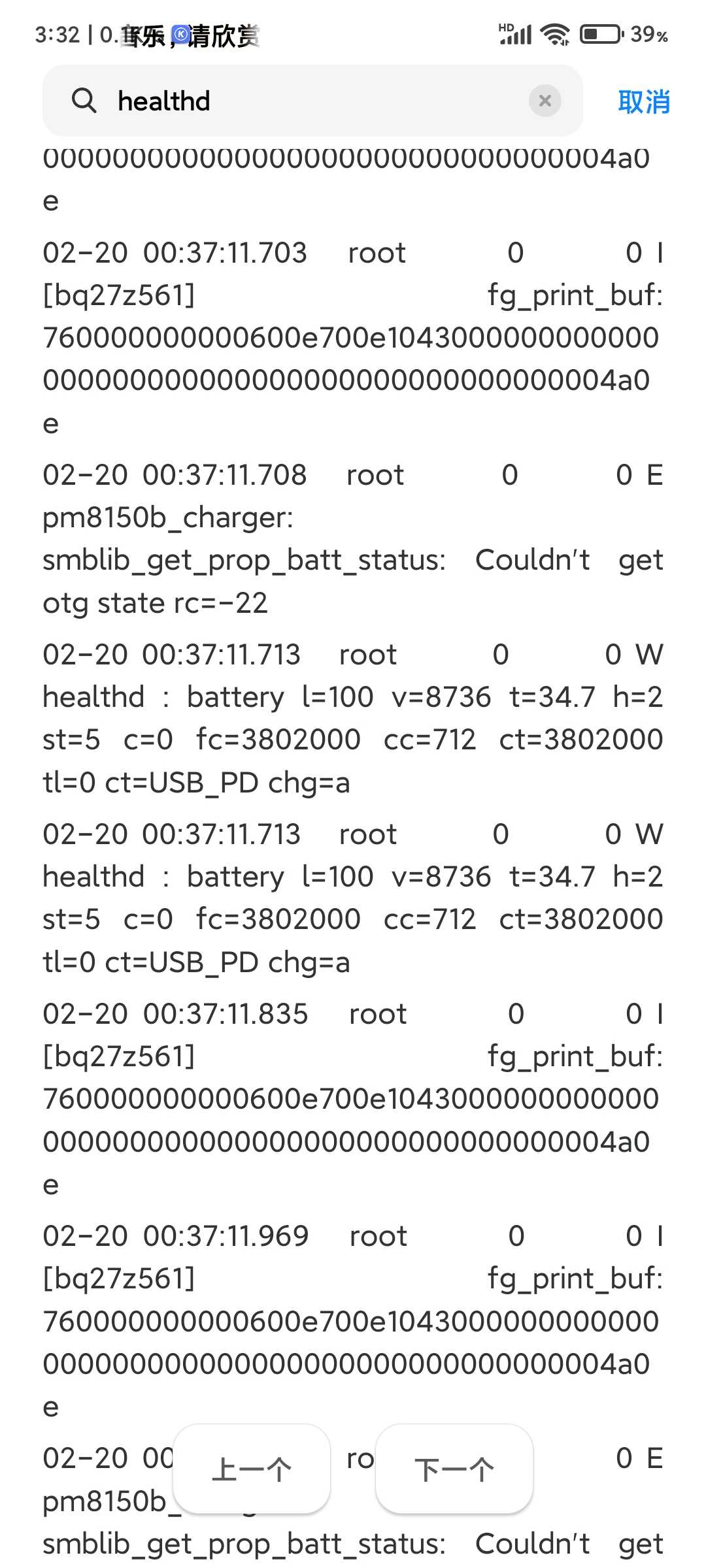Tap the 39% battery percentage text
The height and width of the screenshot is (1568, 706).
(649, 34)
